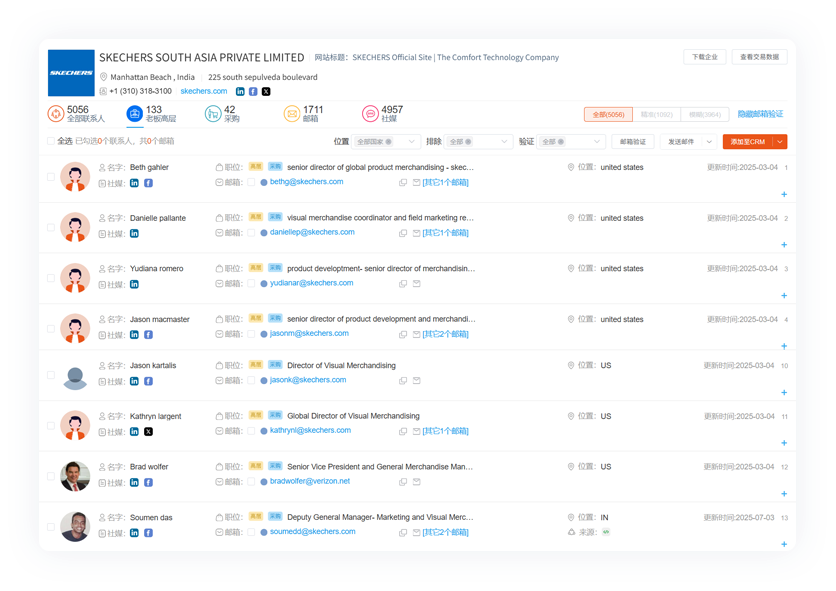Viewport: 836px width, 591px height.
Task: Open the company's X (Twitter) icon in the header
Action: pyautogui.click(x=265, y=91)
